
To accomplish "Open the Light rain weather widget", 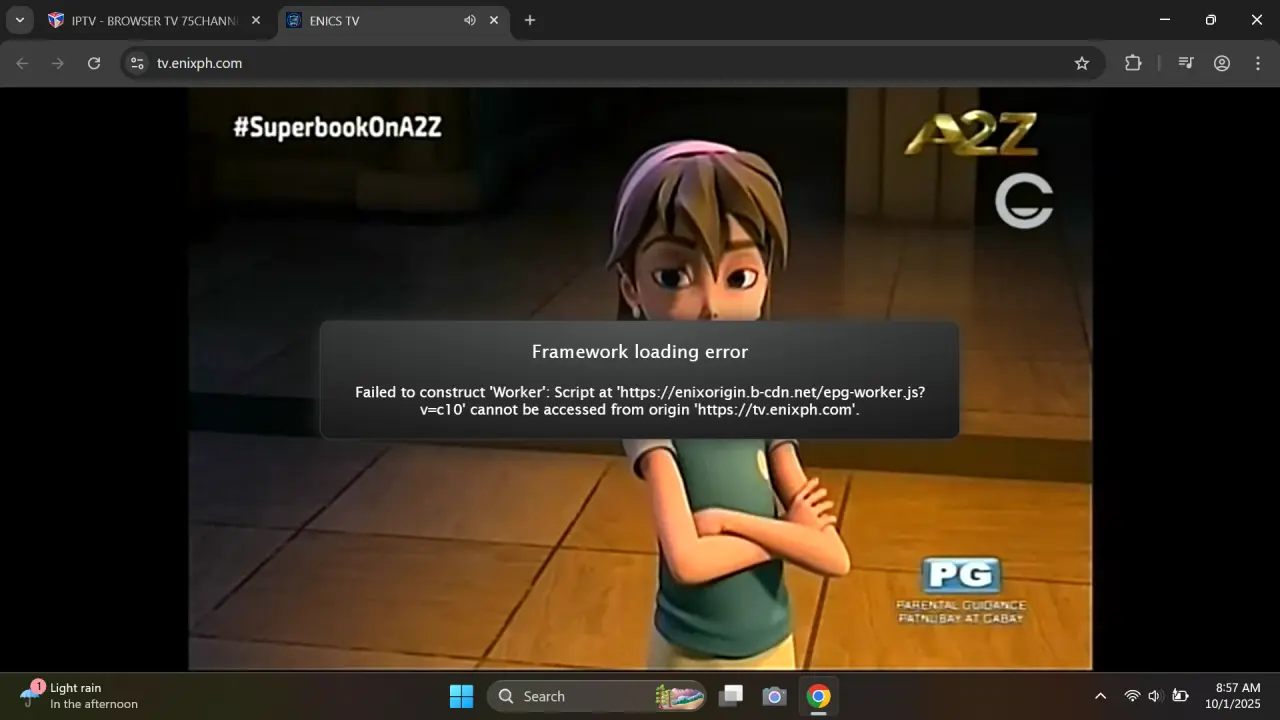I will click(x=80, y=696).
